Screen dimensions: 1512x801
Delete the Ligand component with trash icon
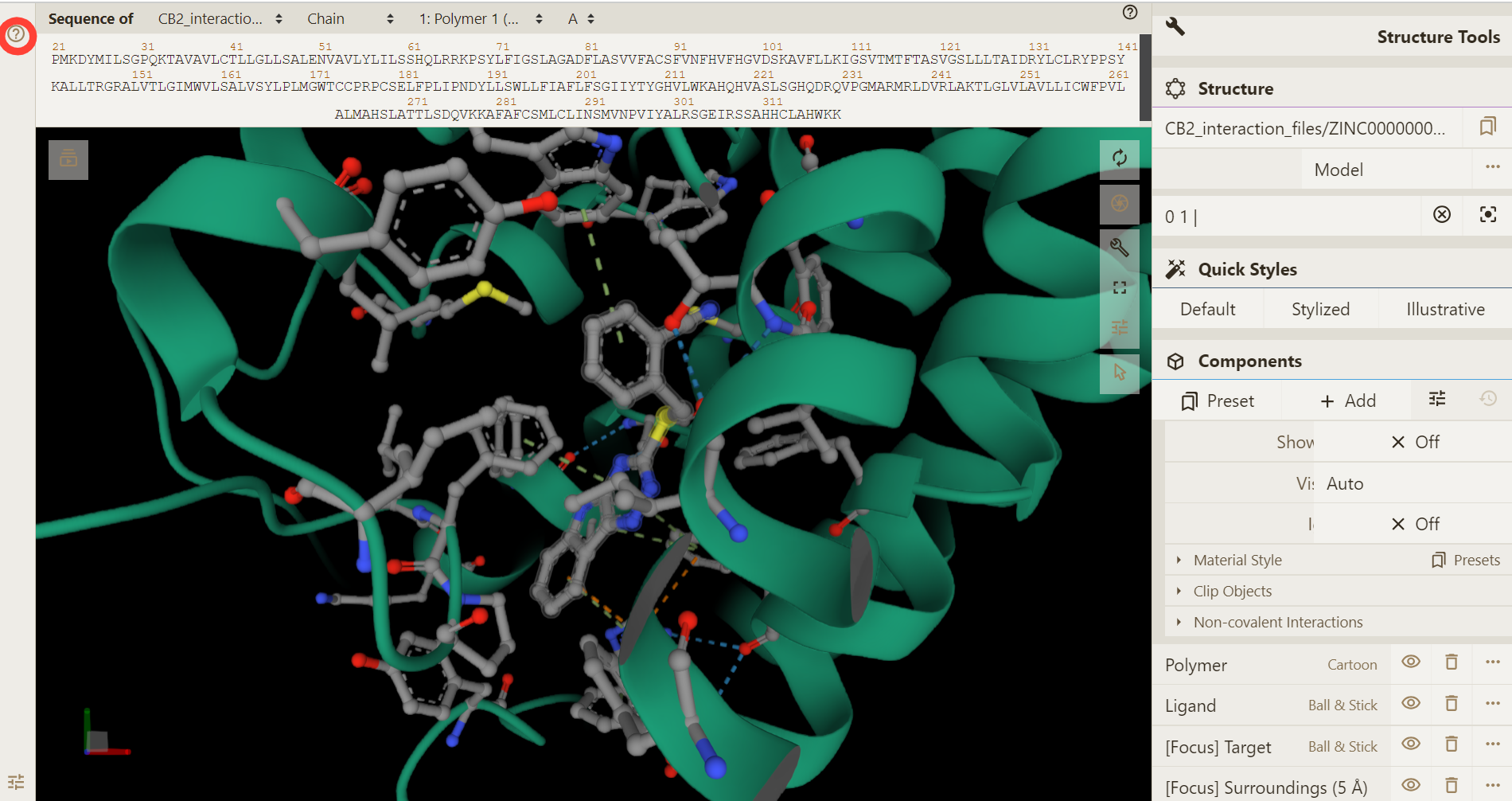pos(1451,704)
